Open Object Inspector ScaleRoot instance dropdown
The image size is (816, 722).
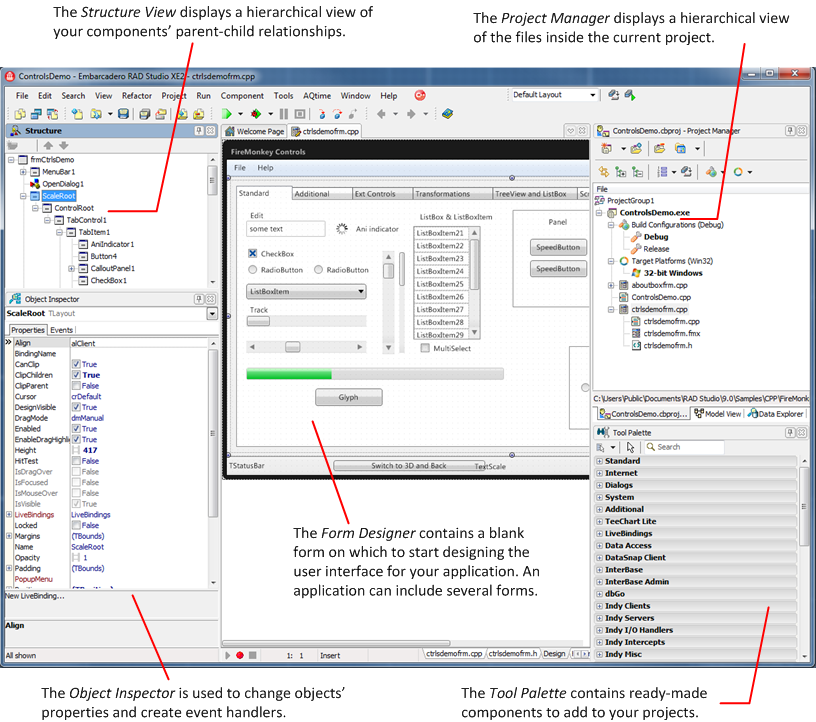pyautogui.click(x=212, y=313)
